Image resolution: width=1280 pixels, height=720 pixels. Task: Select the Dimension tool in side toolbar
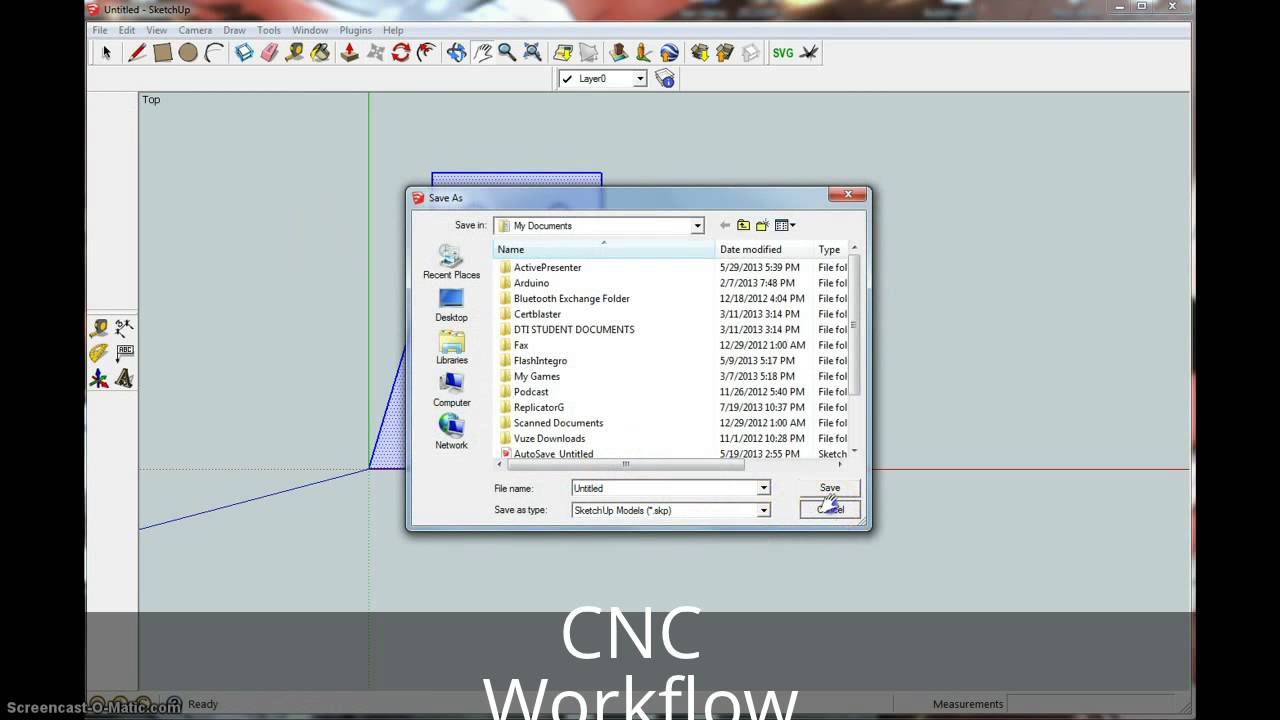coord(124,327)
